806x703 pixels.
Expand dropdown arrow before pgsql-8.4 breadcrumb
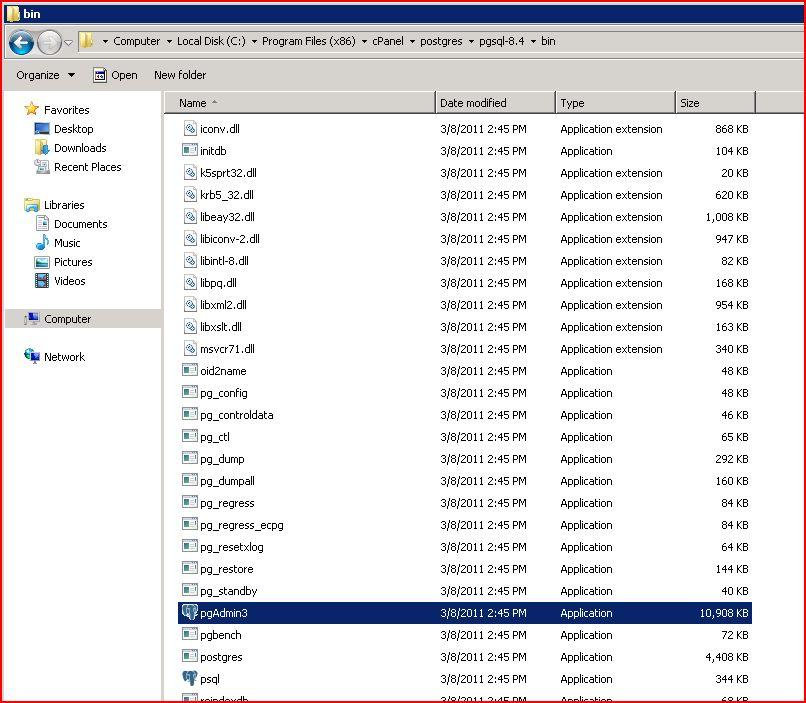tap(471, 41)
